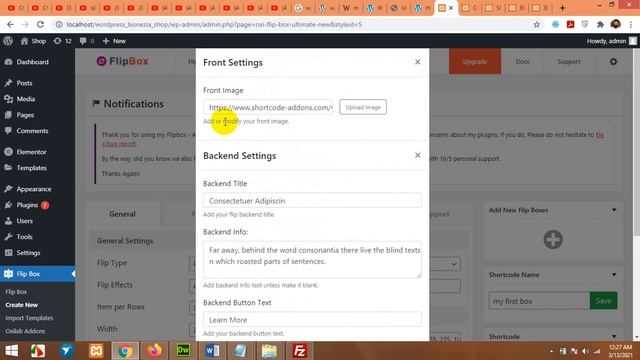Open the New content menu
The height and width of the screenshot is (360, 640).
(114, 41)
